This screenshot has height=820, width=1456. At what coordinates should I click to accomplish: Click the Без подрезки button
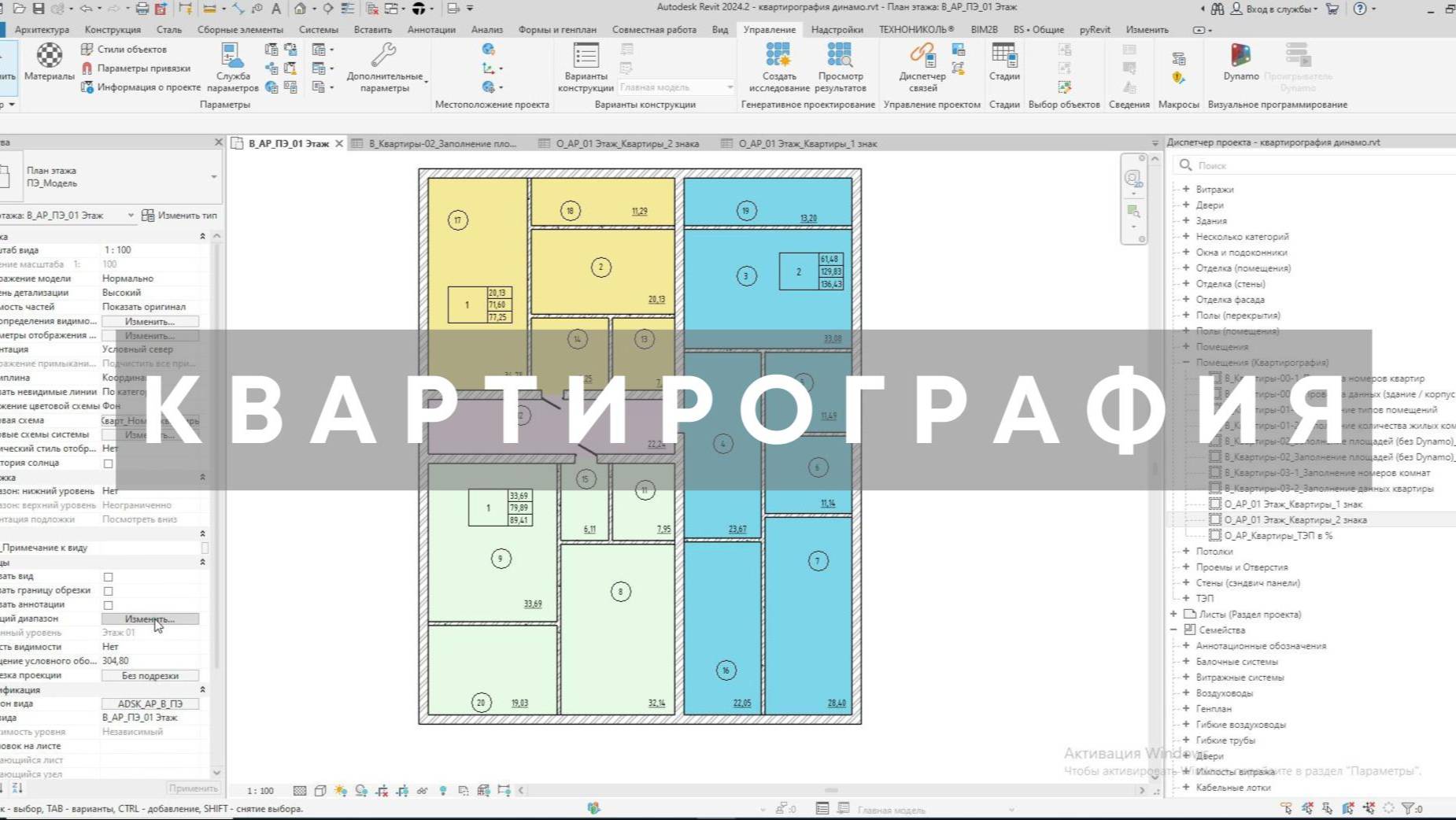tap(150, 675)
